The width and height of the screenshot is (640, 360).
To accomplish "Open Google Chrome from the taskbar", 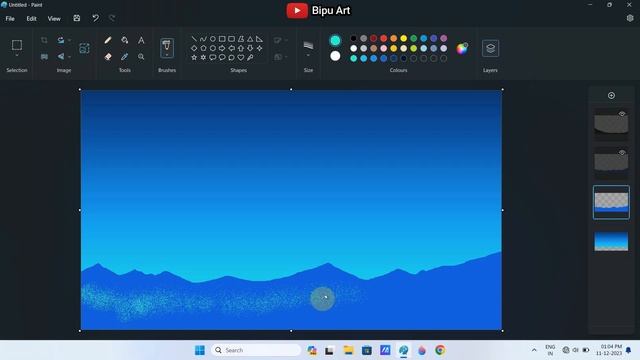I will 440,350.
